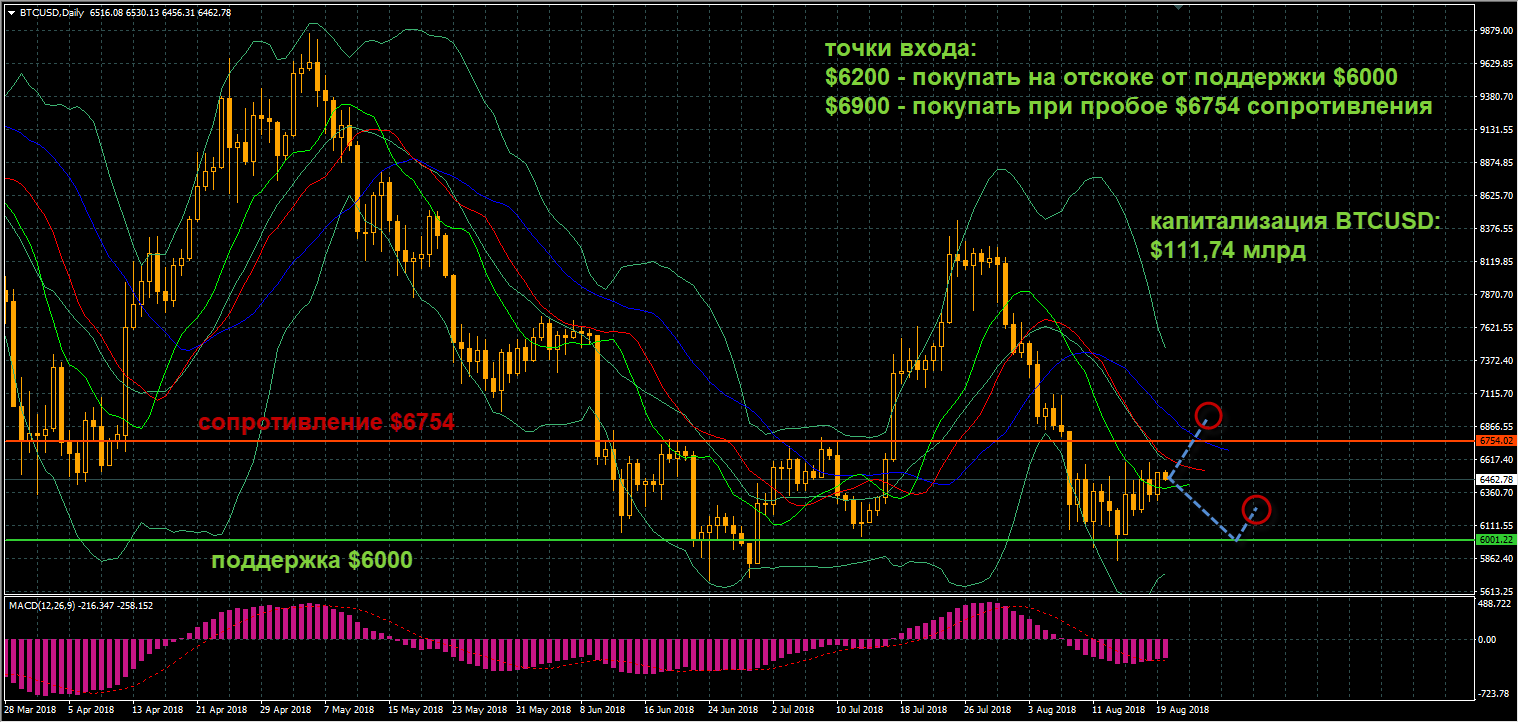Click the 6111.55 price axis label
The image size is (1519, 723).
click(1497, 526)
